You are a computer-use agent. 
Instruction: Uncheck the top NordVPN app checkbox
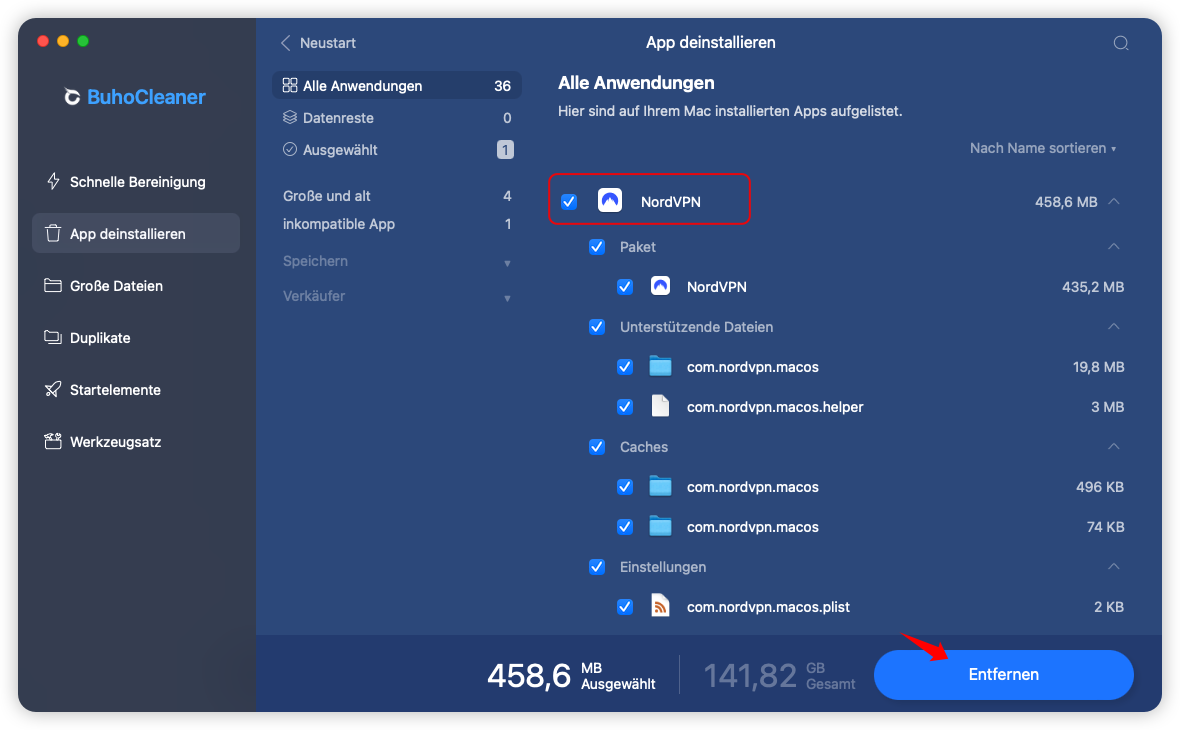click(x=569, y=201)
